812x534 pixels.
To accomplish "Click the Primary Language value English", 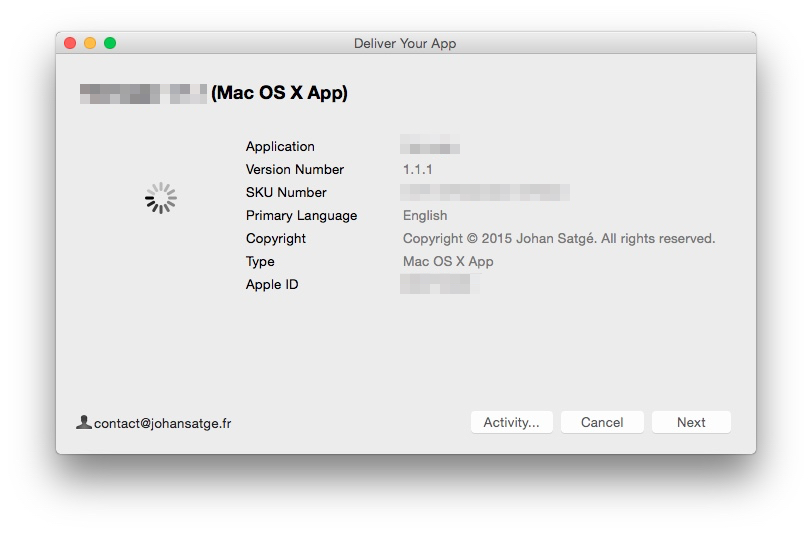I will tap(425, 216).
